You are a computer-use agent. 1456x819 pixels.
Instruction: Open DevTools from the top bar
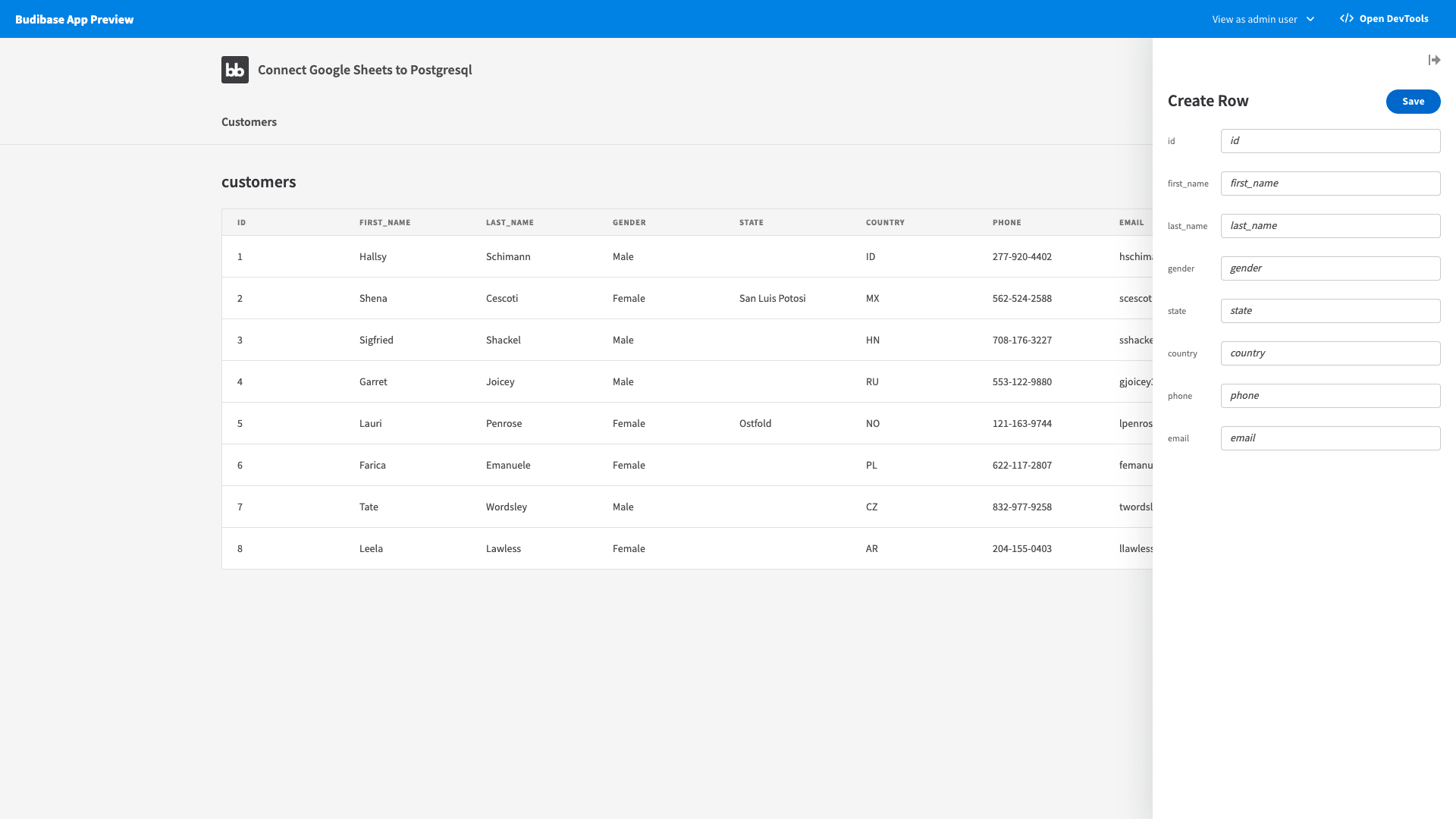tap(1385, 19)
